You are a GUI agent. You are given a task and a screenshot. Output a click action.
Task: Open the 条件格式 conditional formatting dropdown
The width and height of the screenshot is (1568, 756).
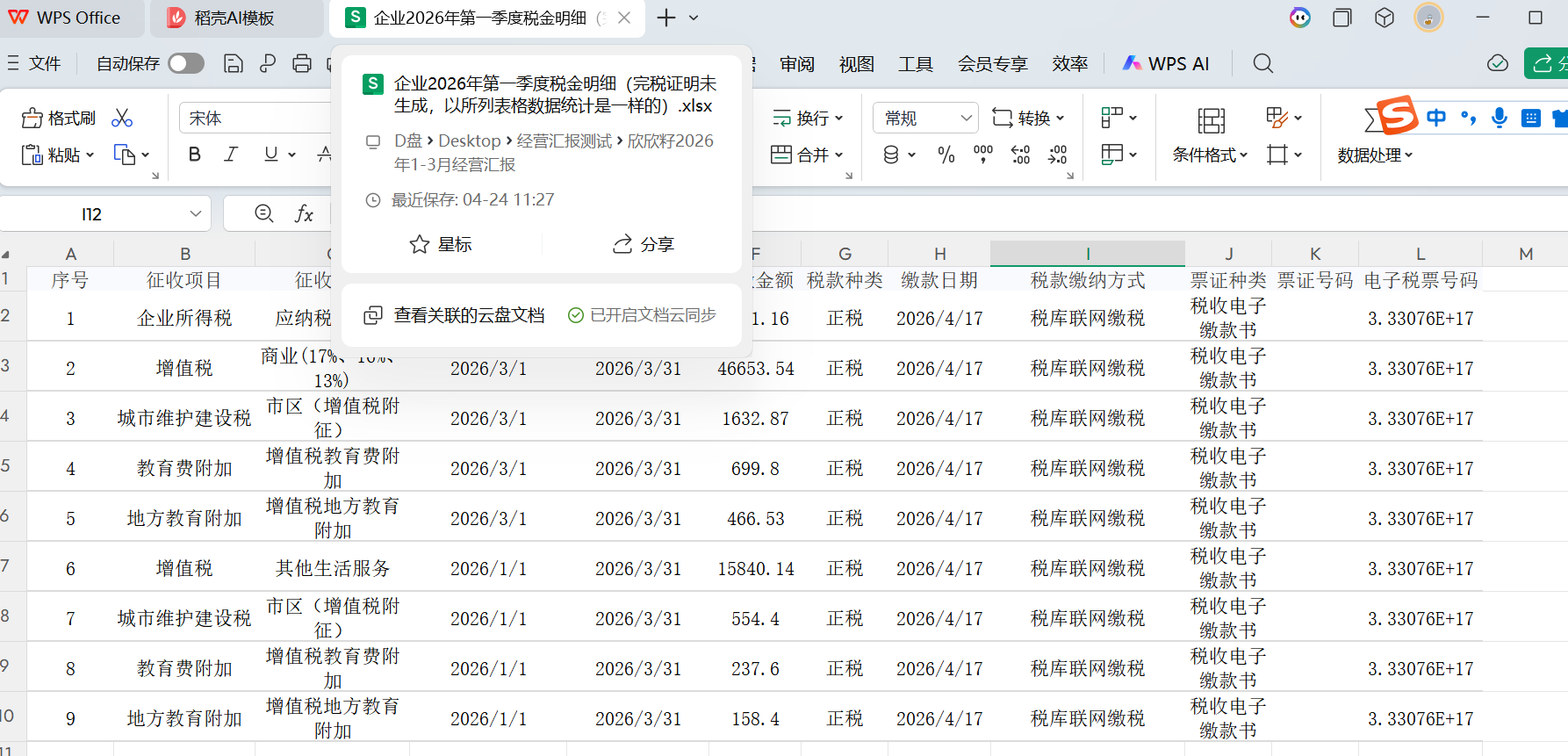click(1210, 155)
